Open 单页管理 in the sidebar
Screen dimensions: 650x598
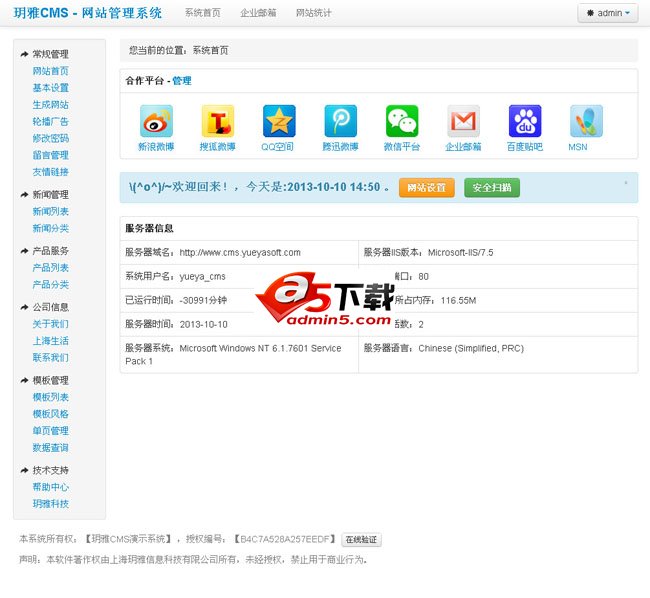[x=51, y=431]
